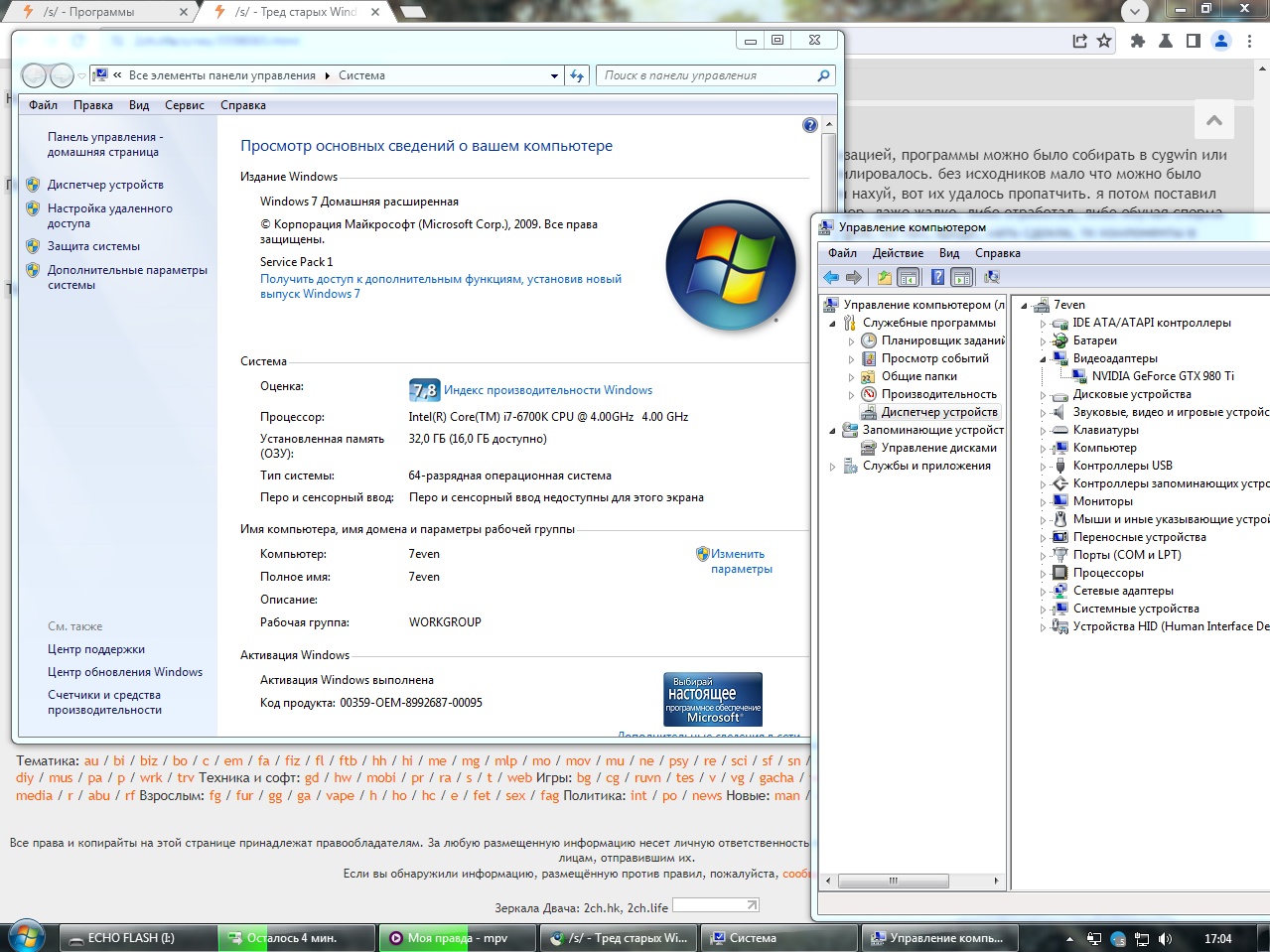Open the Файл menu in System window
Screen dimensions: 1270x952
click(x=43, y=105)
